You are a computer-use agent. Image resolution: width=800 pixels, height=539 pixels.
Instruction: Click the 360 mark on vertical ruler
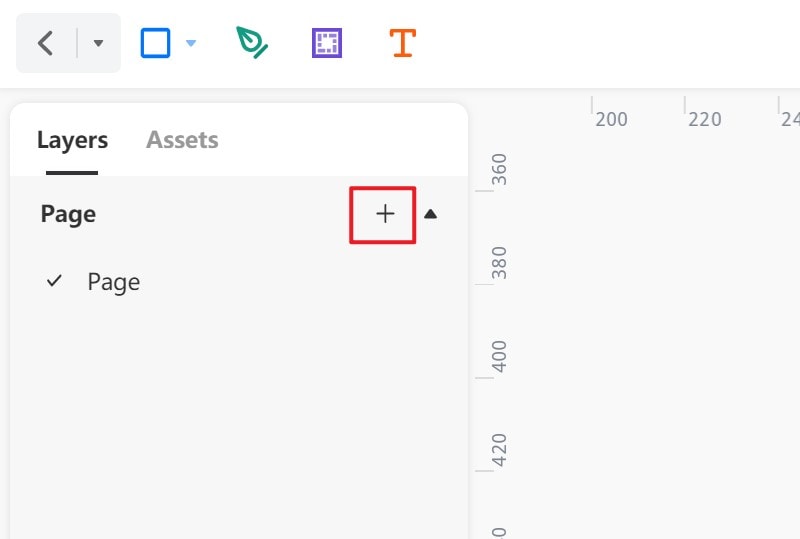click(x=498, y=169)
